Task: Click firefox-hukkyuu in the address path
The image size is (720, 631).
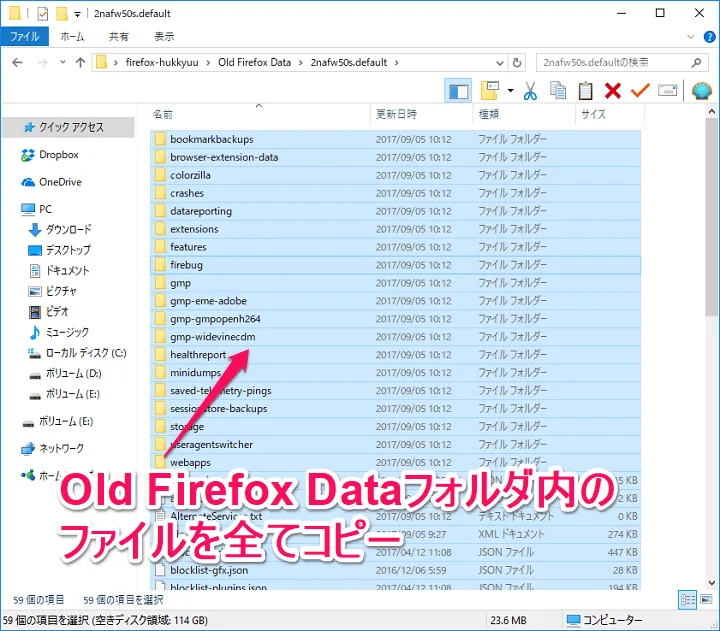Action: click(x=162, y=62)
